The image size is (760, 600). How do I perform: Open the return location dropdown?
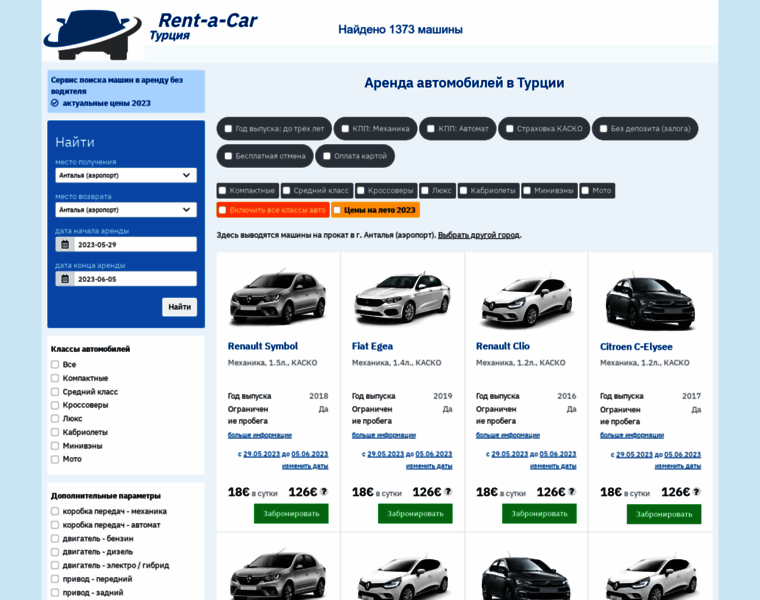coord(126,209)
